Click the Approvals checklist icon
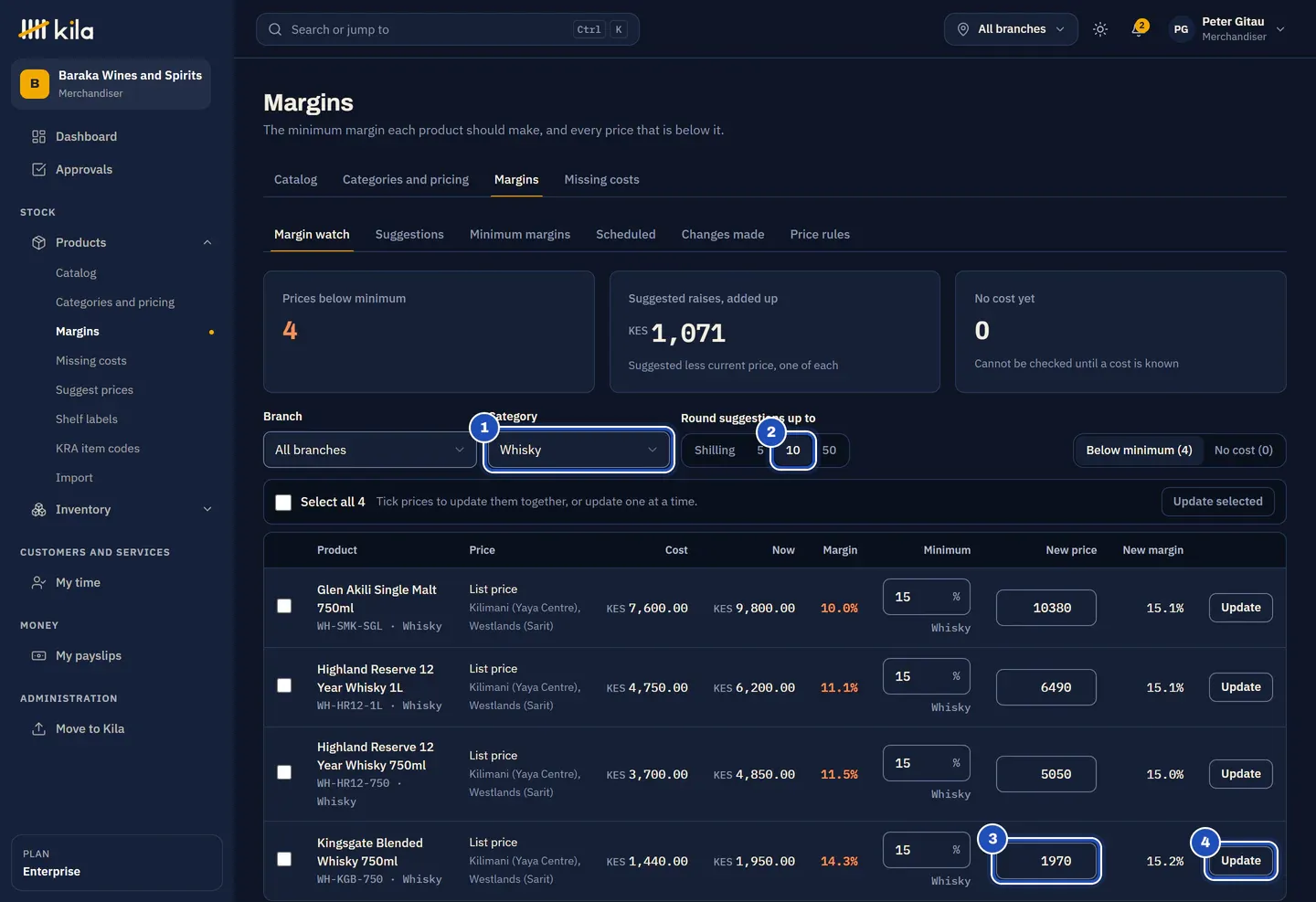Viewport: 1316px width, 902px height. [38, 169]
